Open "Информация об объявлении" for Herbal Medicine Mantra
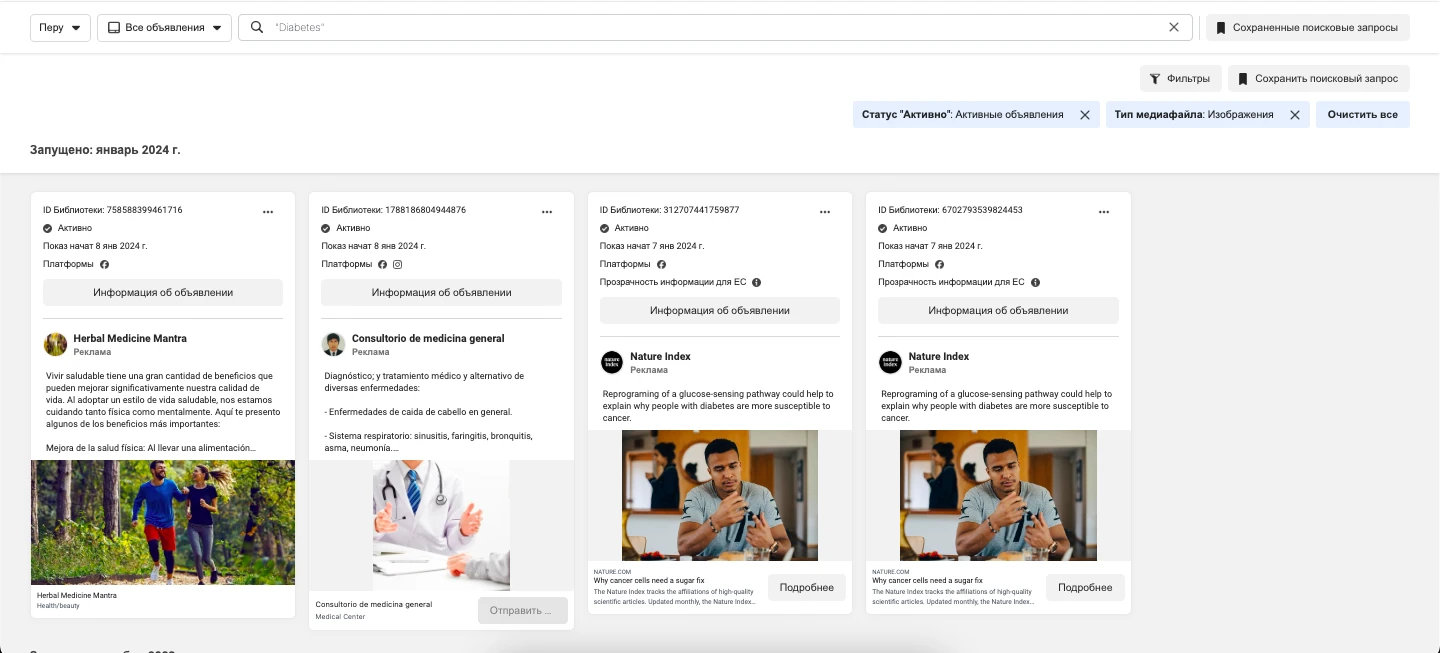Image resolution: width=1440 pixels, height=653 pixels. click(163, 292)
